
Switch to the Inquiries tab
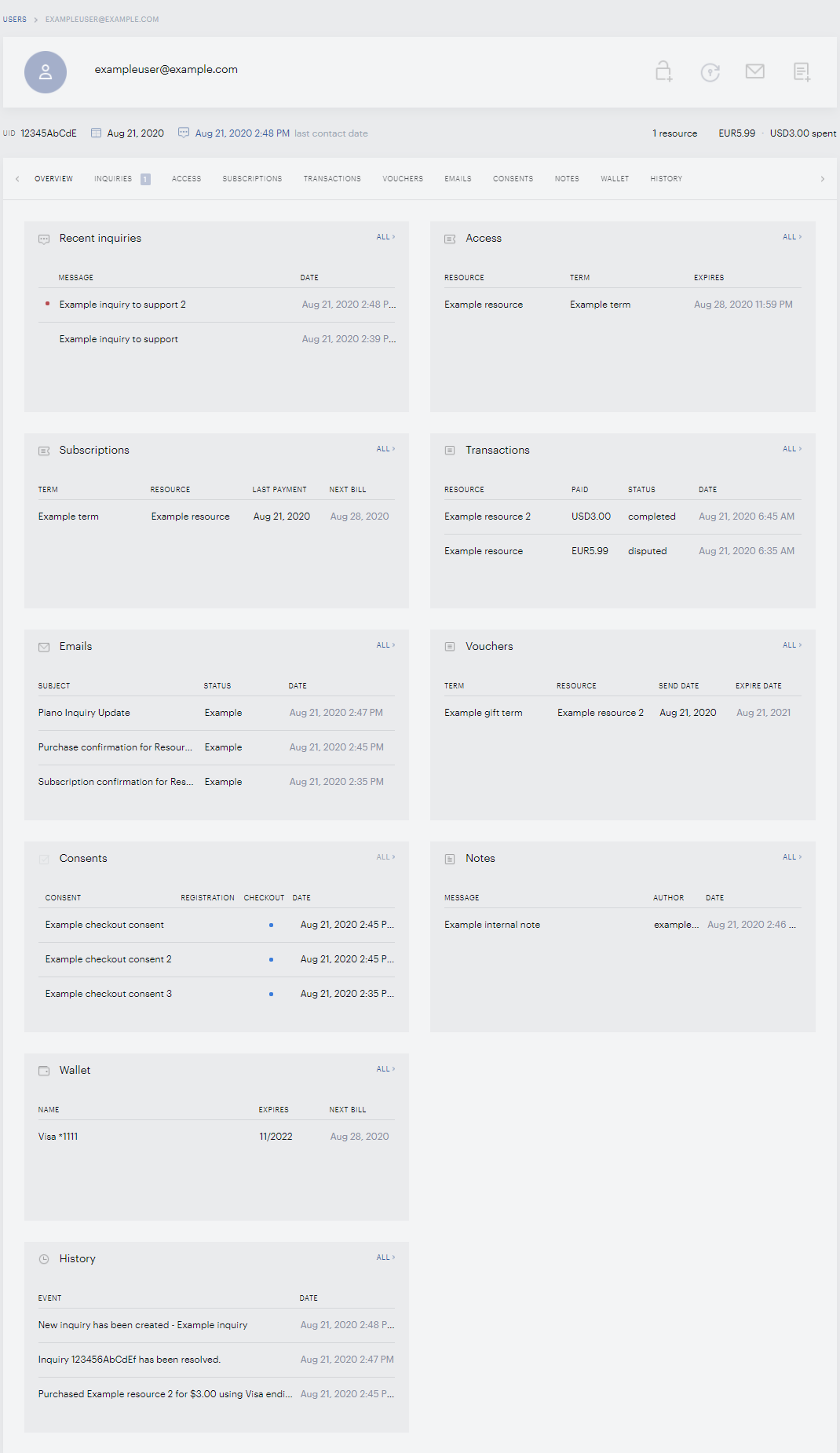(113, 179)
